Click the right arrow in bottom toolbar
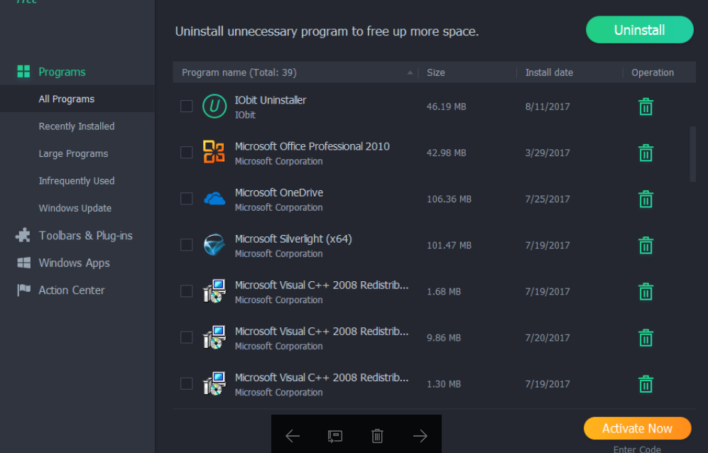Image resolution: width=708 pixels, height=453 pixels. pyautogui.click(x=420, y=436)
